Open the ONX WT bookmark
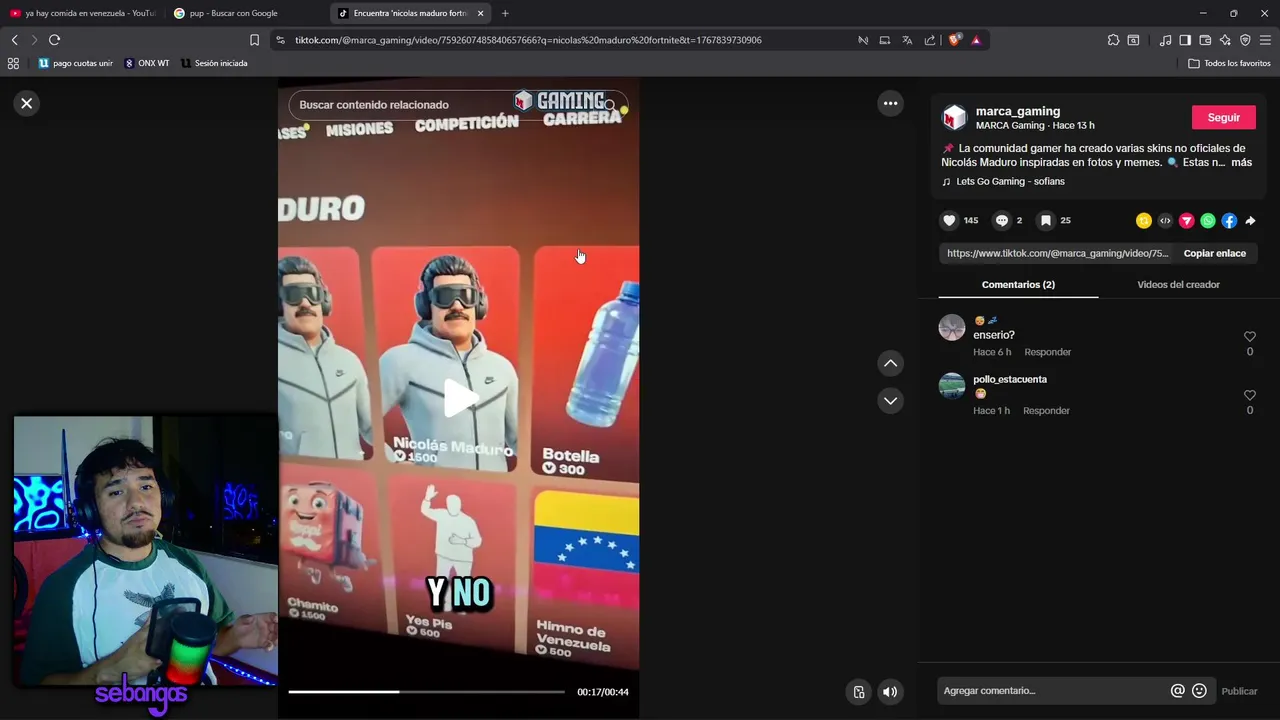This screenshot has width=1280, height=720. [x=147, y=63]
